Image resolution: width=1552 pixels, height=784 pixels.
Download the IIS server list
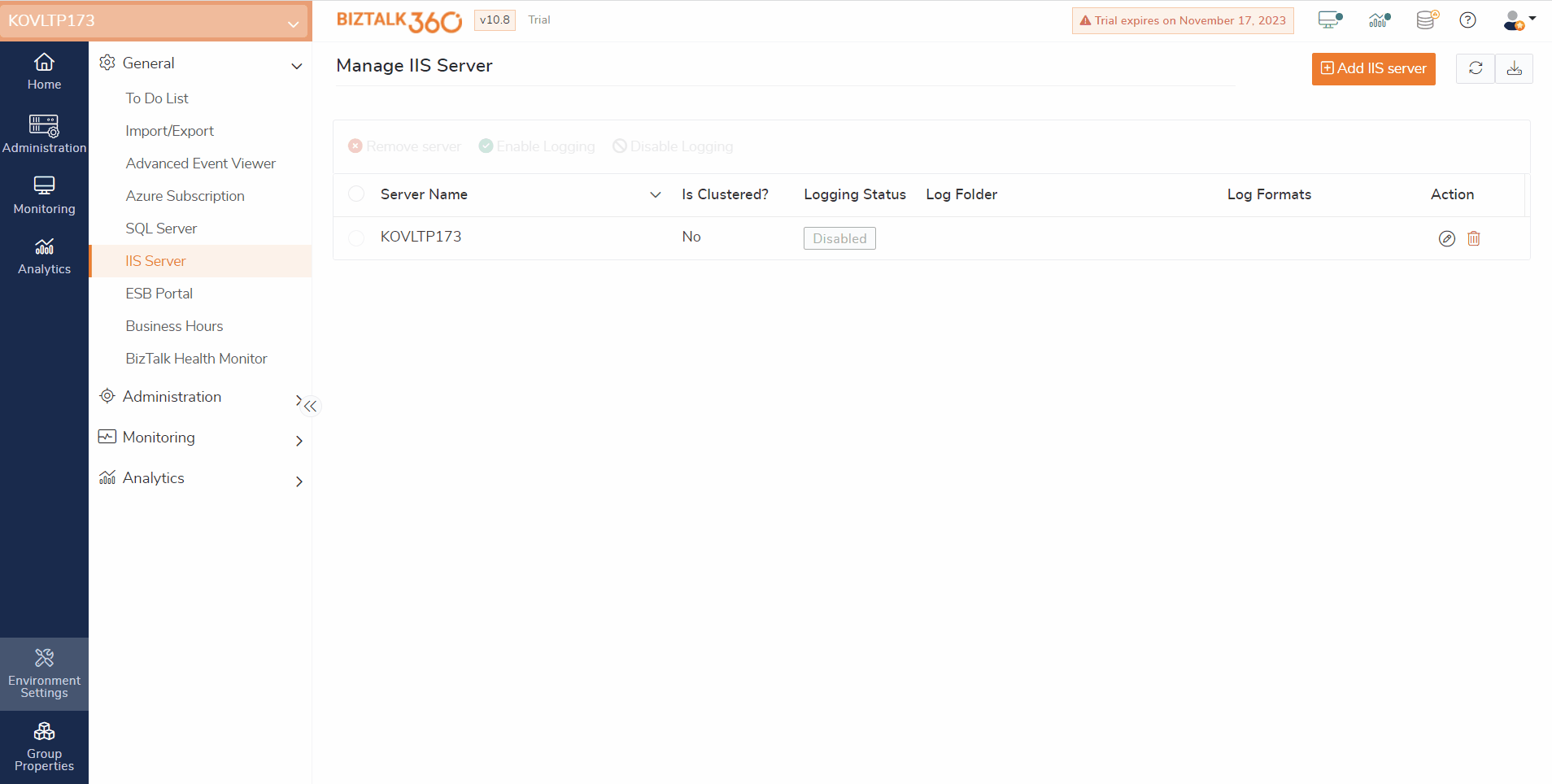pyautogui.click(x=1515, y=68)
